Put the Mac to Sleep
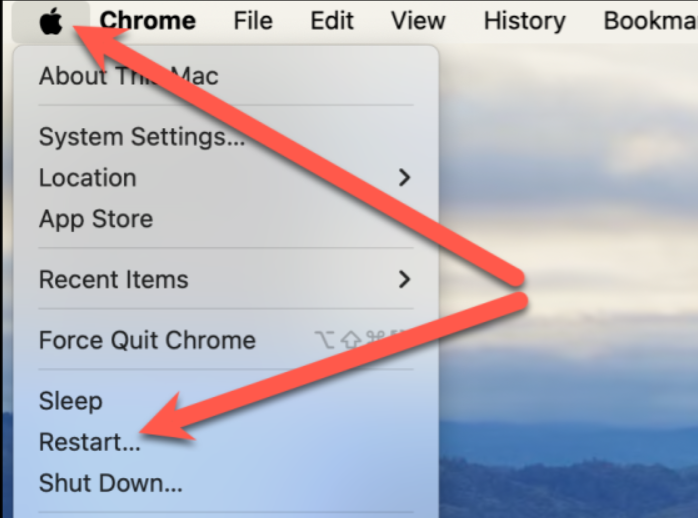This screenshot has width=698, height=518. click(70, 401)
